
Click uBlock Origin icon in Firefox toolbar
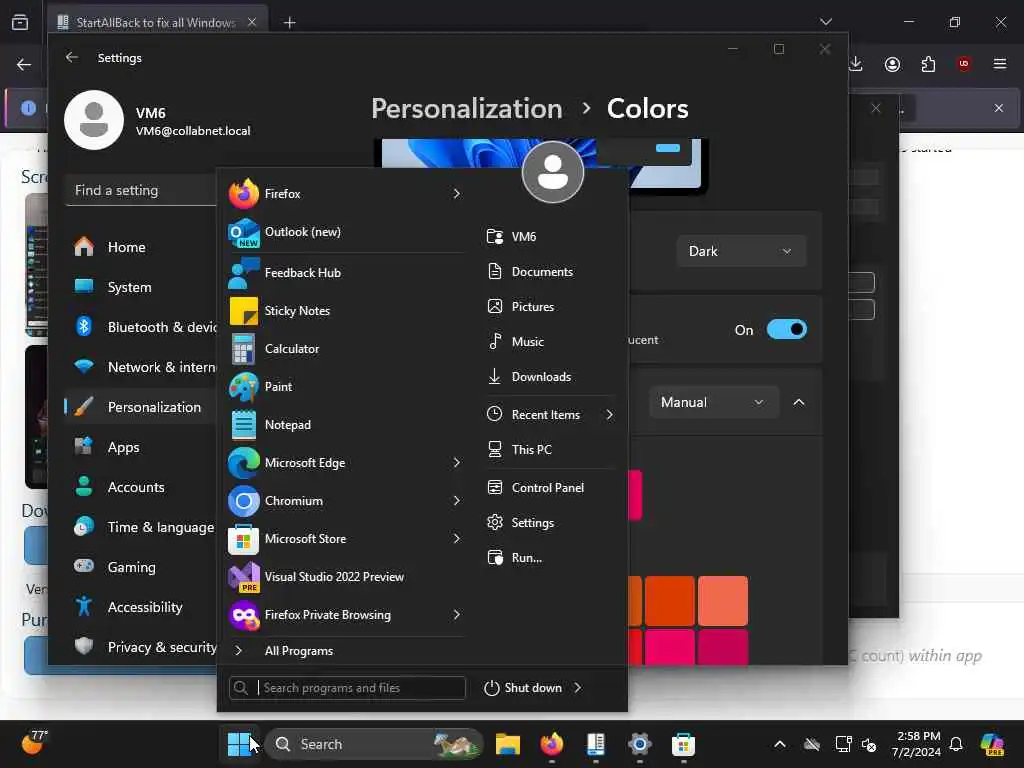pyautogui.click(x=963, y=64)
